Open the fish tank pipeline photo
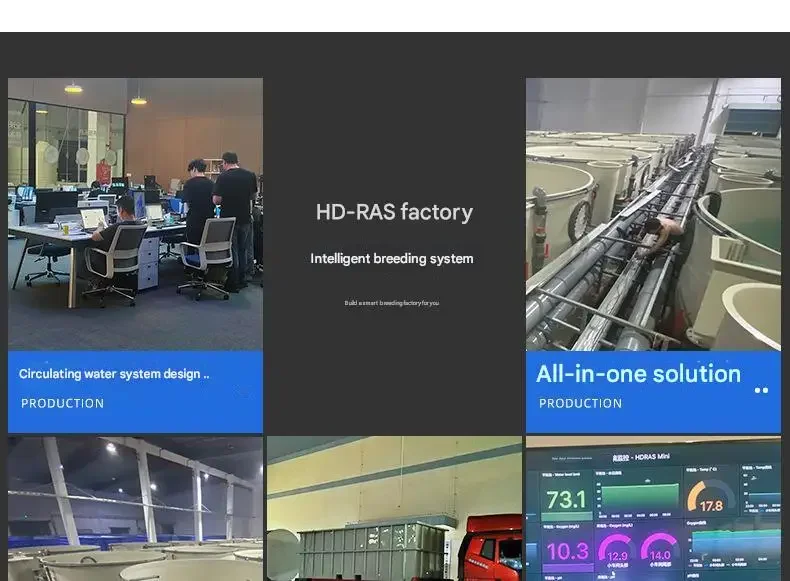The height and width of the screenshot is (581, 790). pos(653,214)
